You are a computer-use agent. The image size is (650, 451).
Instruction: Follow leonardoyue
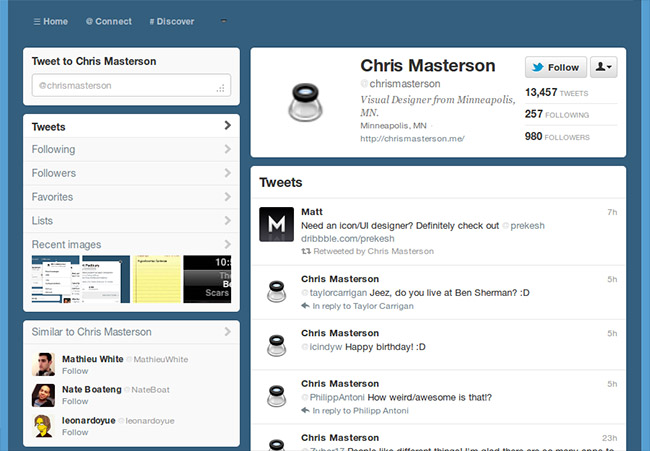(x=75, y=432)
